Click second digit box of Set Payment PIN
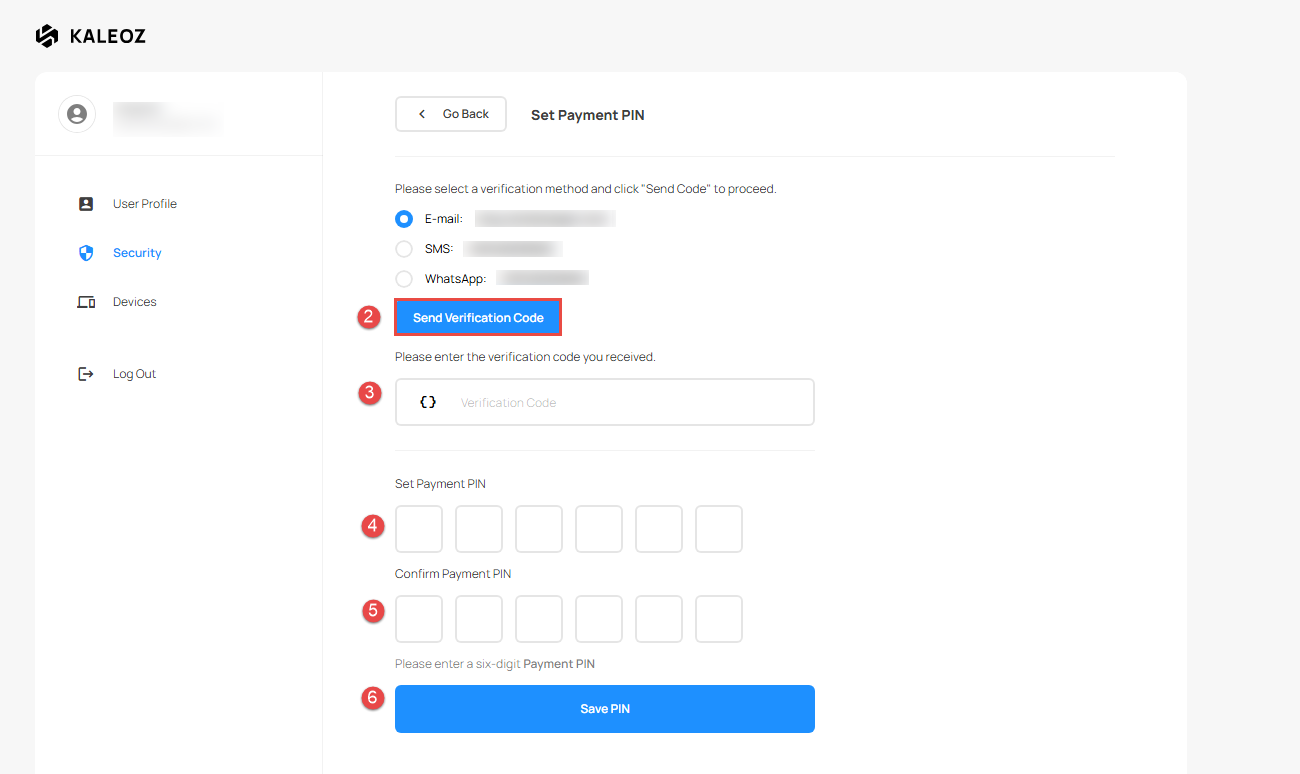Screen dimensions: 1300x774 point(479,529)
